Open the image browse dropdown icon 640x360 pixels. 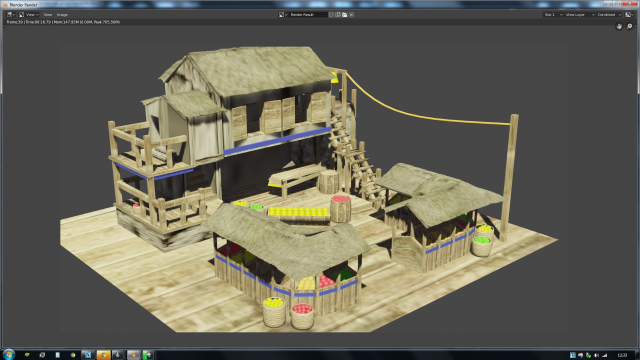[283, 15]
